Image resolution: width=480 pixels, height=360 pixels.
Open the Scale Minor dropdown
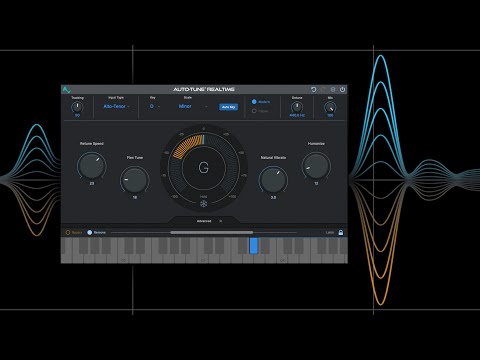click(x=193, y=106)
